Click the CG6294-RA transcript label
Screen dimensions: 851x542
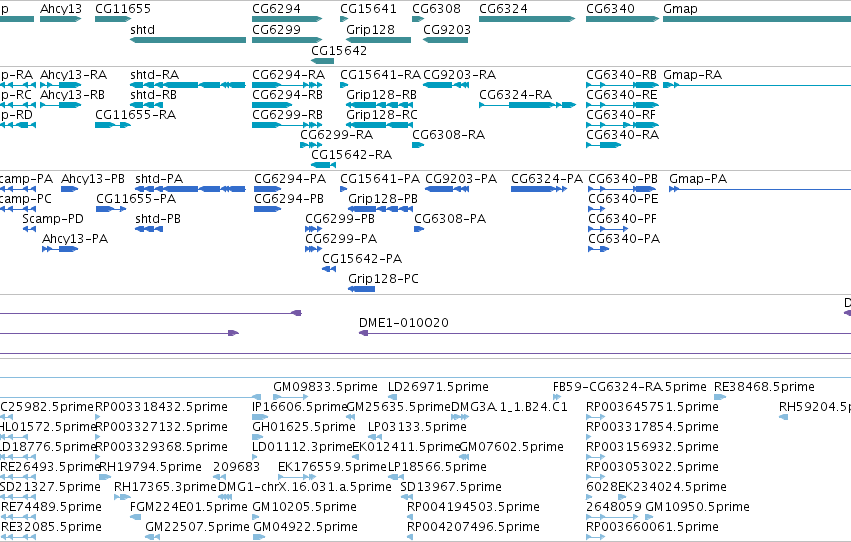tap(289, 75)
